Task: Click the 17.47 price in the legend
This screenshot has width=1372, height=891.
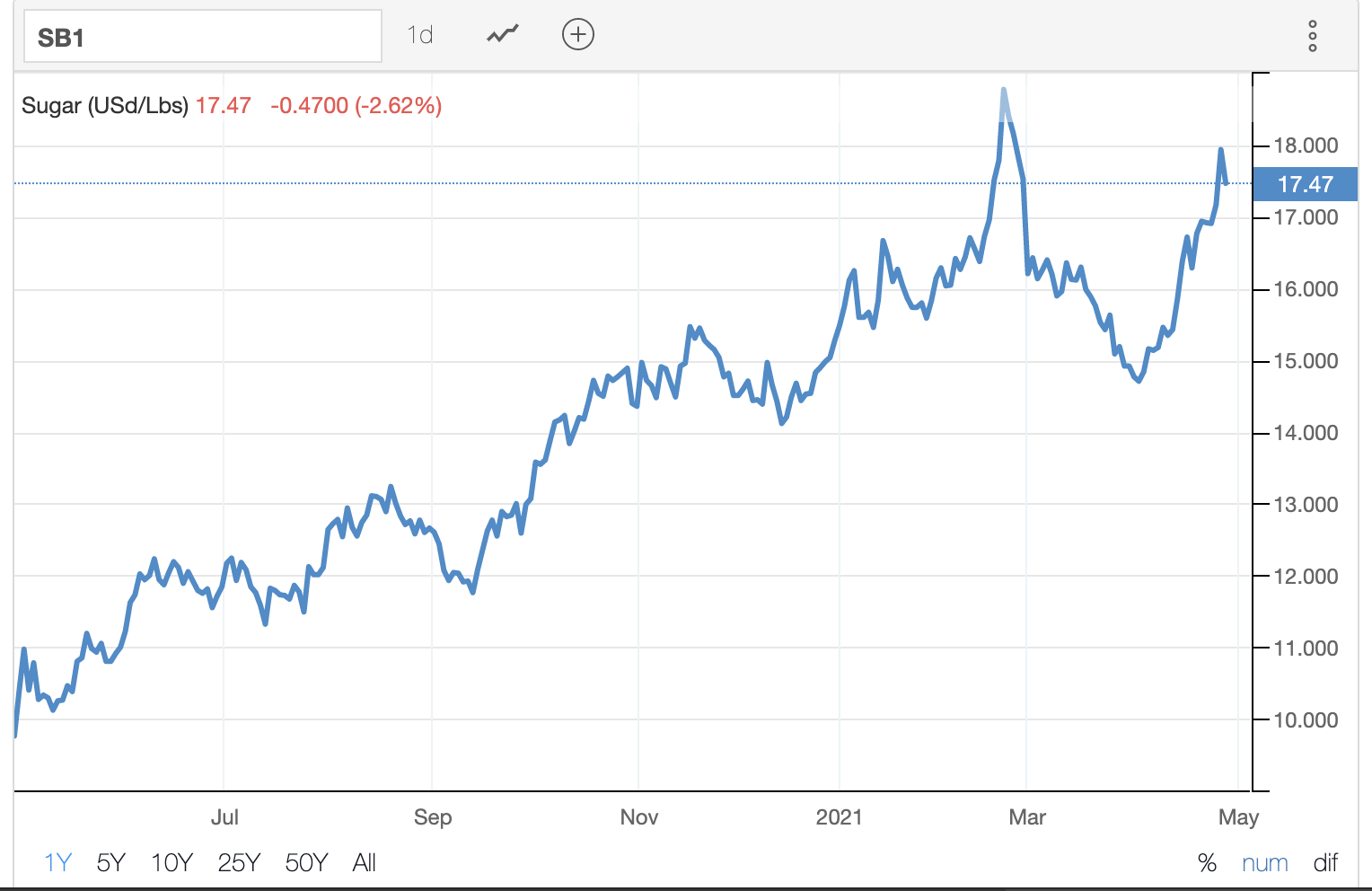Action: click(224, 105)
